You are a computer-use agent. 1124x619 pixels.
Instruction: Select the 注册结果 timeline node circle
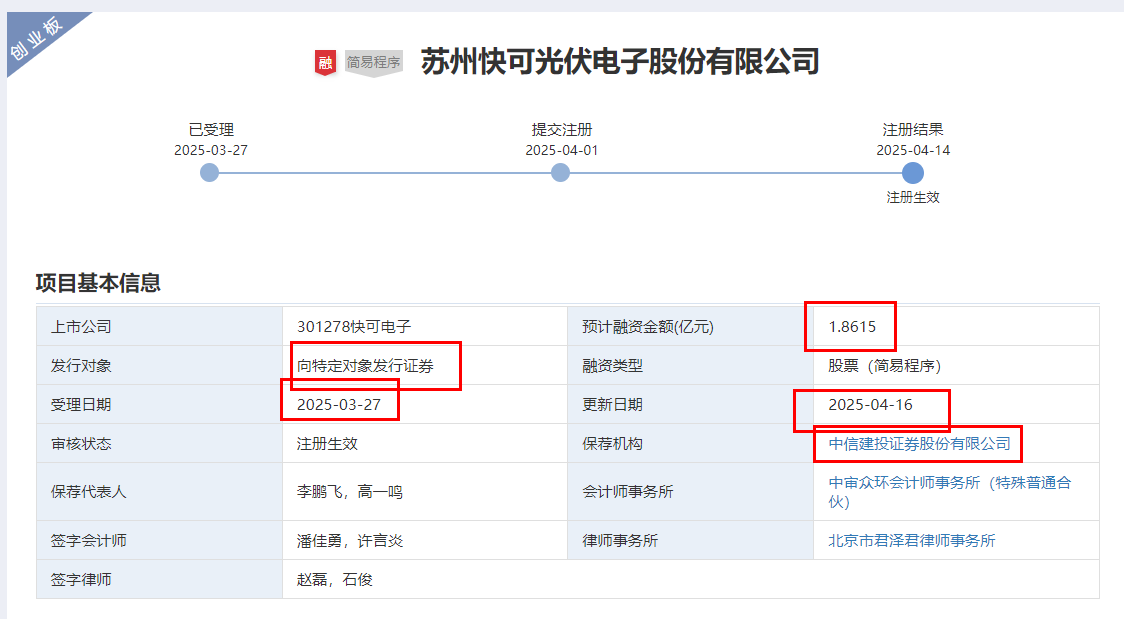coord(912,173)
